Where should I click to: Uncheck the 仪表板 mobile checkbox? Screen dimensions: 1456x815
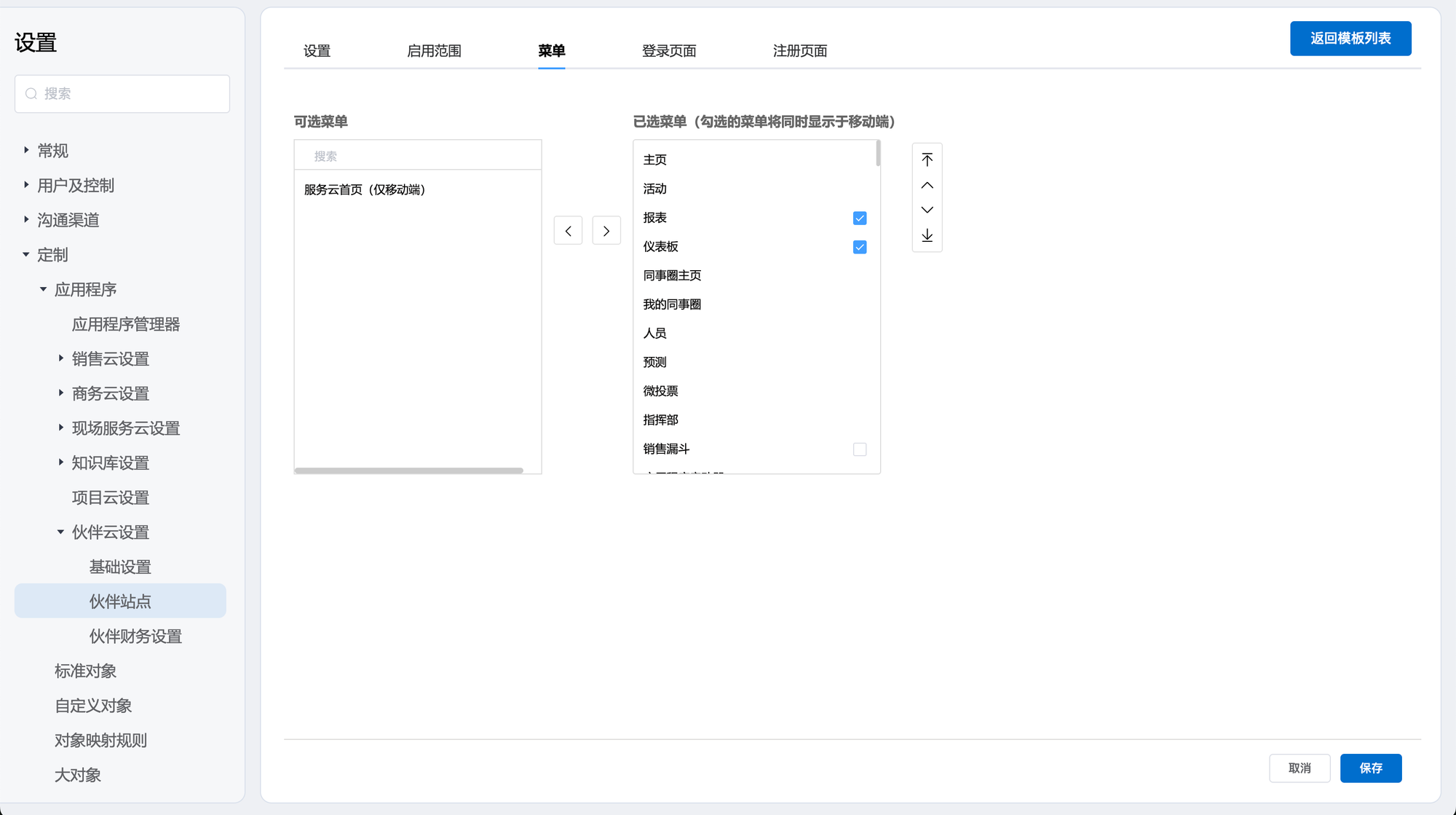point(860,248)
